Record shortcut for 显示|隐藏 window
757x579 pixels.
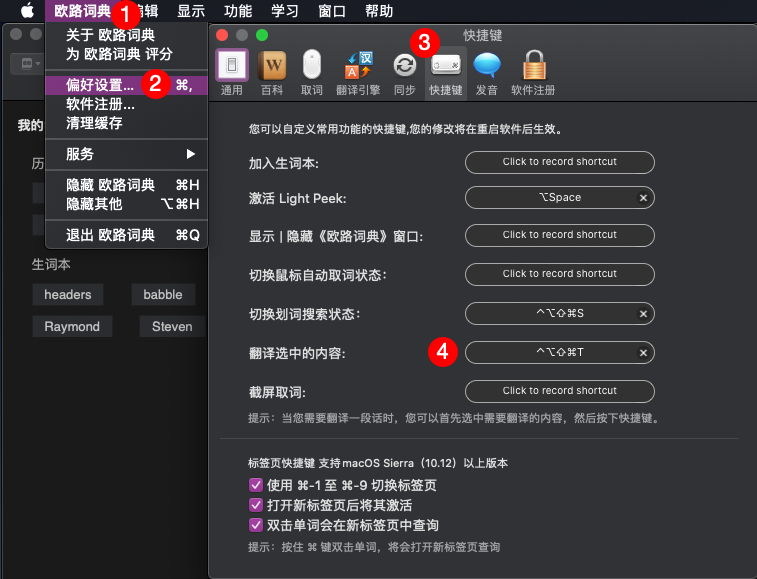pyautogui.click(x=560, y=235)
